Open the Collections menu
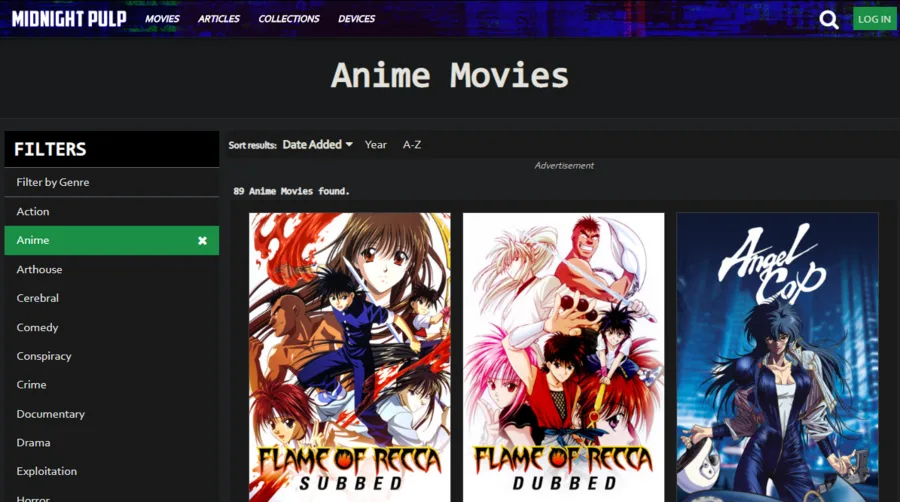This screenshot has width=900, height=502. [289, 19]
